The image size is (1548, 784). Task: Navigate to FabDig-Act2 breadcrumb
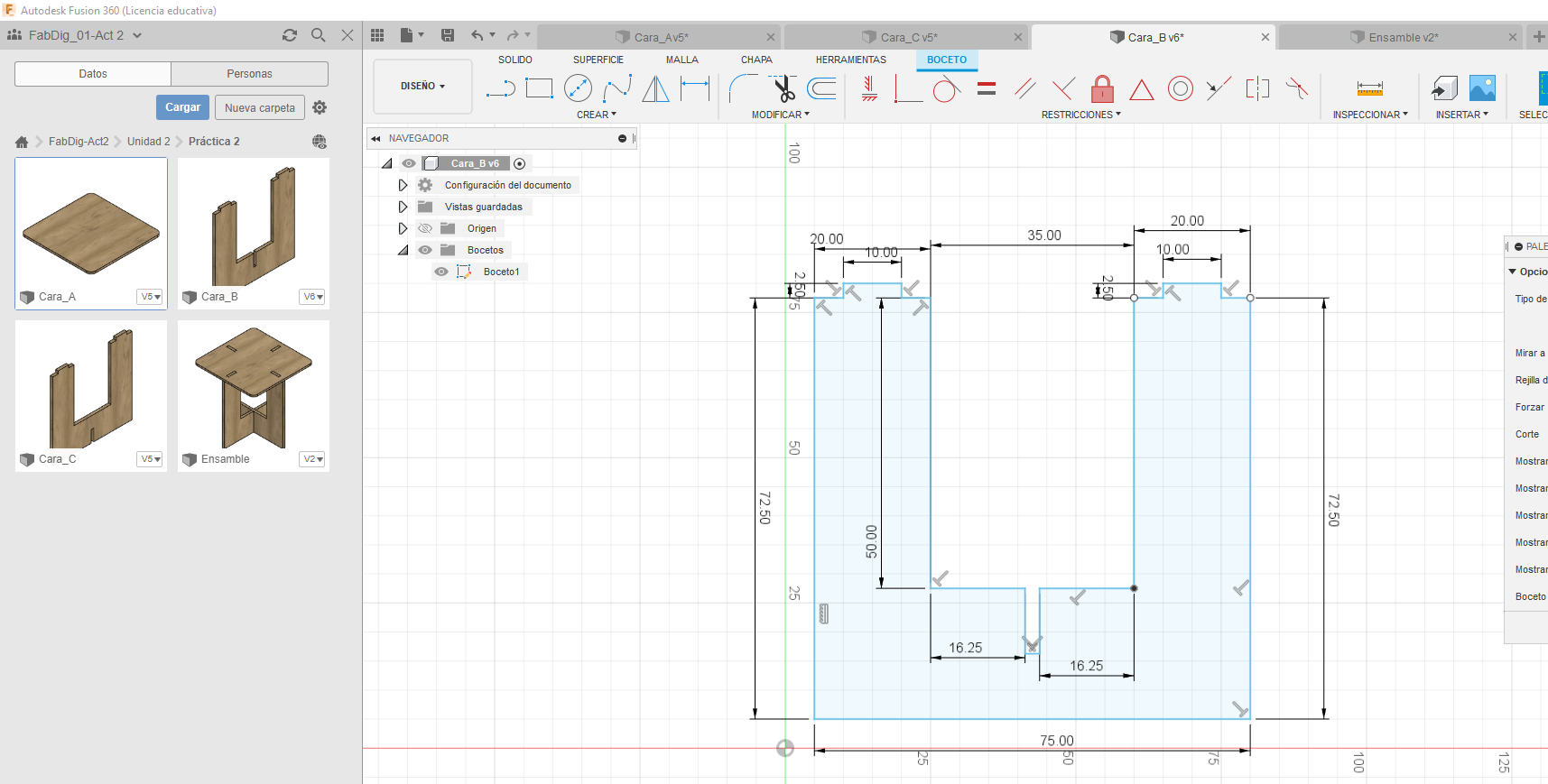point(79,142)
